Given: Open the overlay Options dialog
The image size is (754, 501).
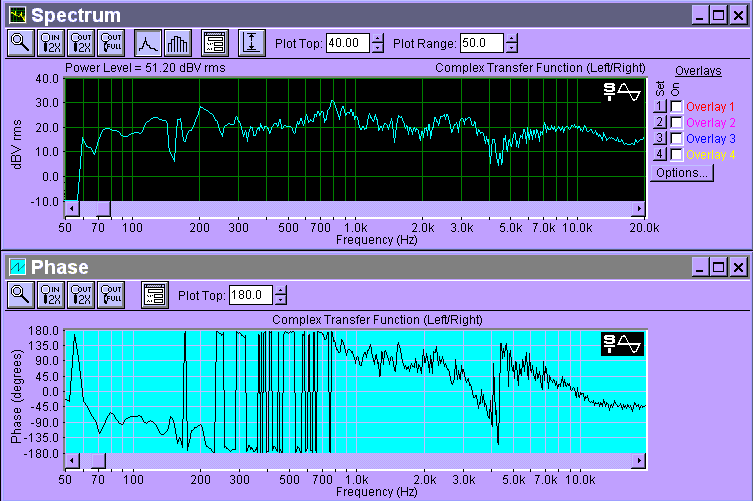Looking at the screenshot, I should [682, 173].
